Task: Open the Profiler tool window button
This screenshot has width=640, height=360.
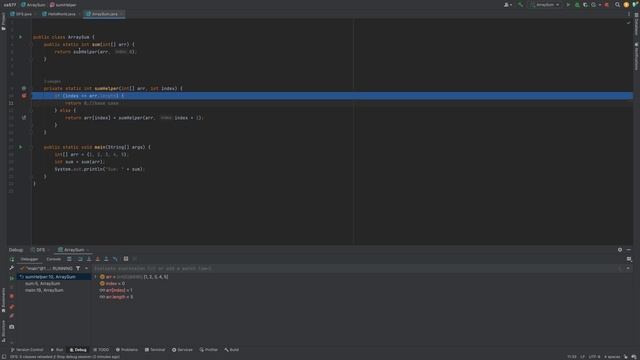Action: pos(209,350)
